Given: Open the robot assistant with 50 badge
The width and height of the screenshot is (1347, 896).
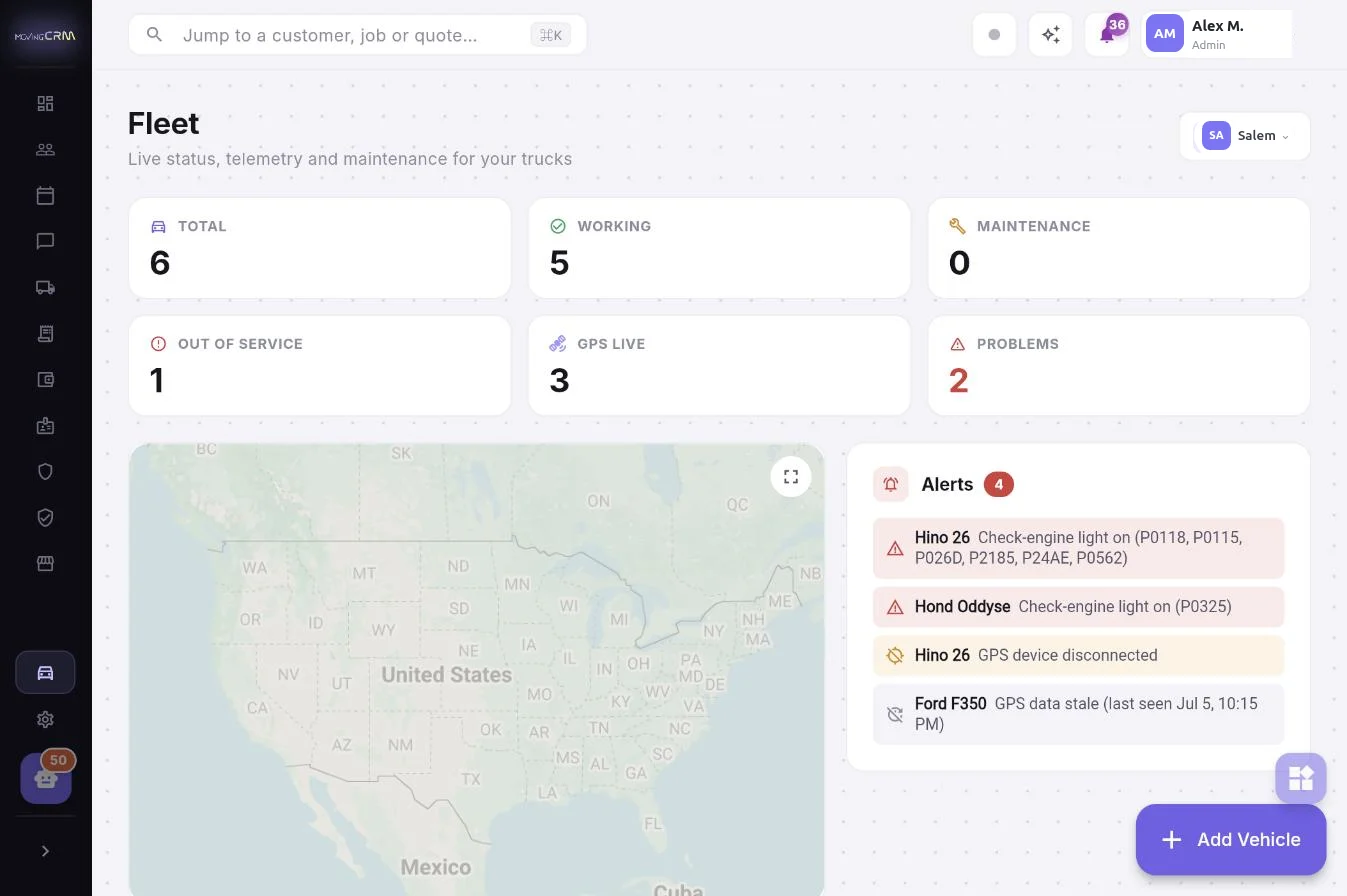Looking at the screenshot, I should (46, 778).
